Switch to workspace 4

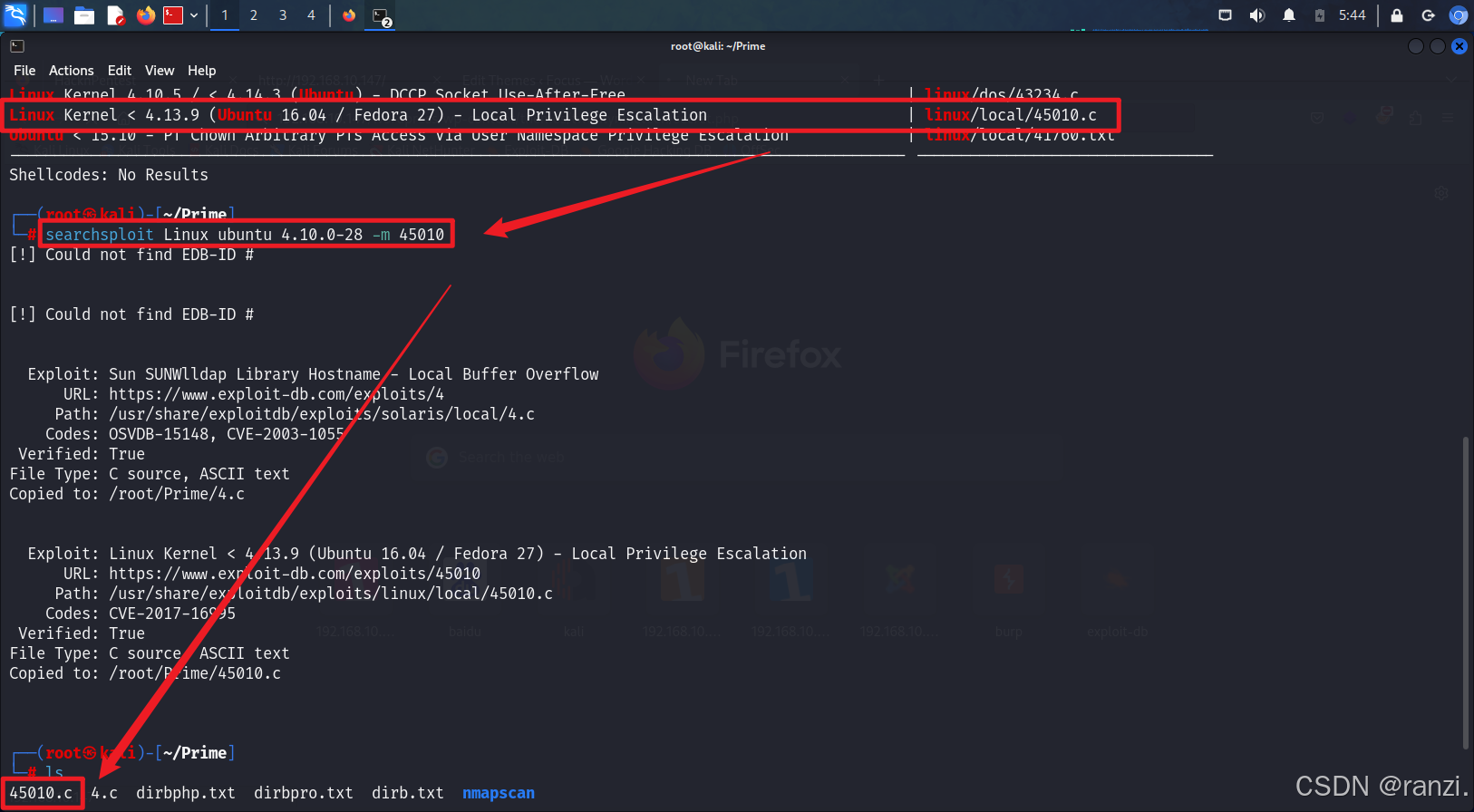point(311,15)
